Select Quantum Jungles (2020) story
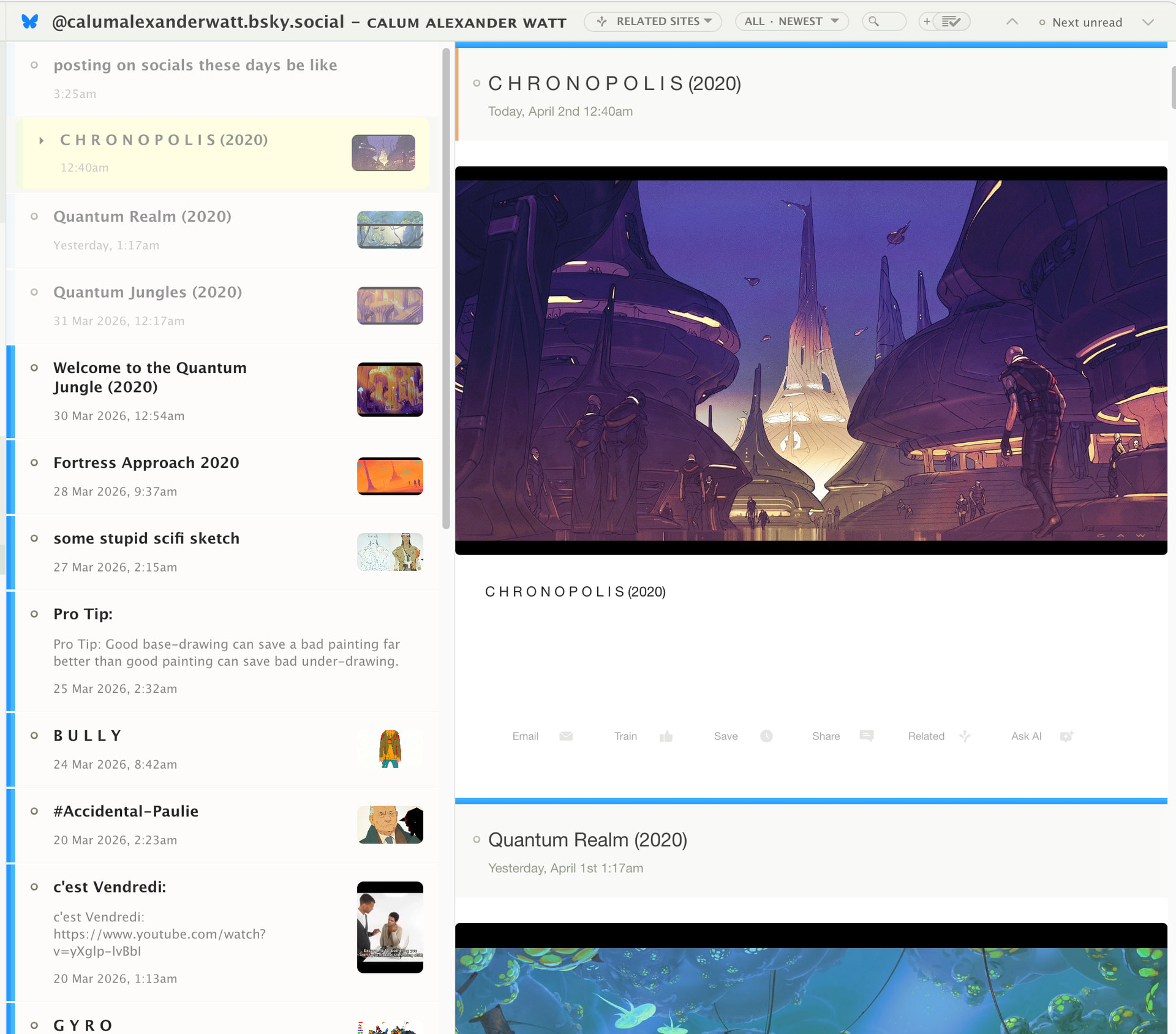Screen dimensions: 1176x1034 click(148, 293)
